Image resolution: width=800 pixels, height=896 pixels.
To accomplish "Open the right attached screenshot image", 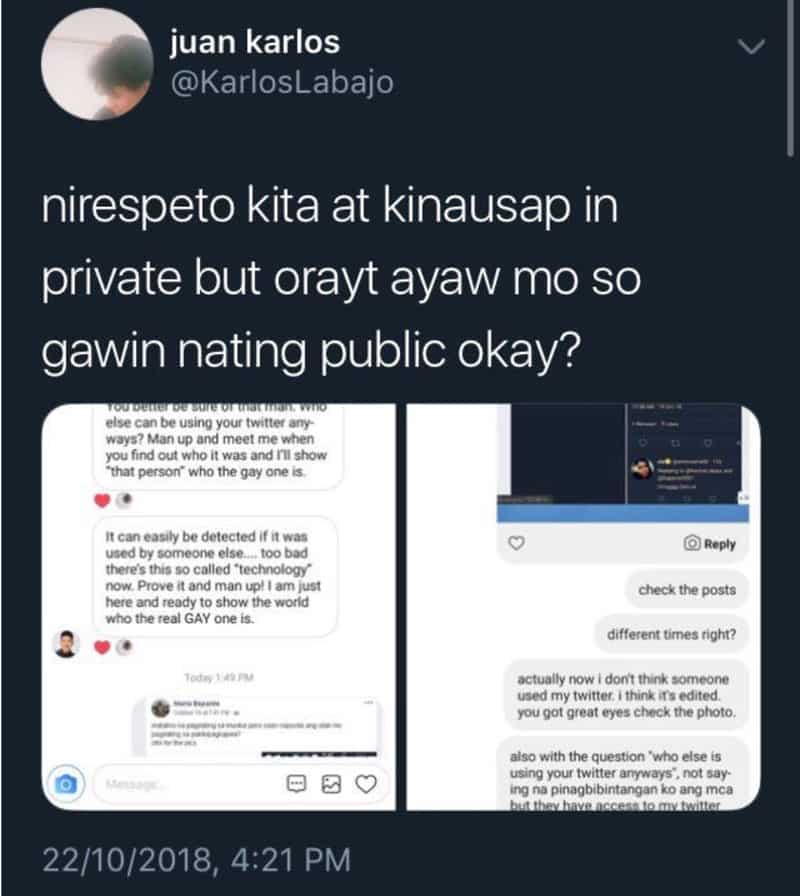I will pos(583,607).
